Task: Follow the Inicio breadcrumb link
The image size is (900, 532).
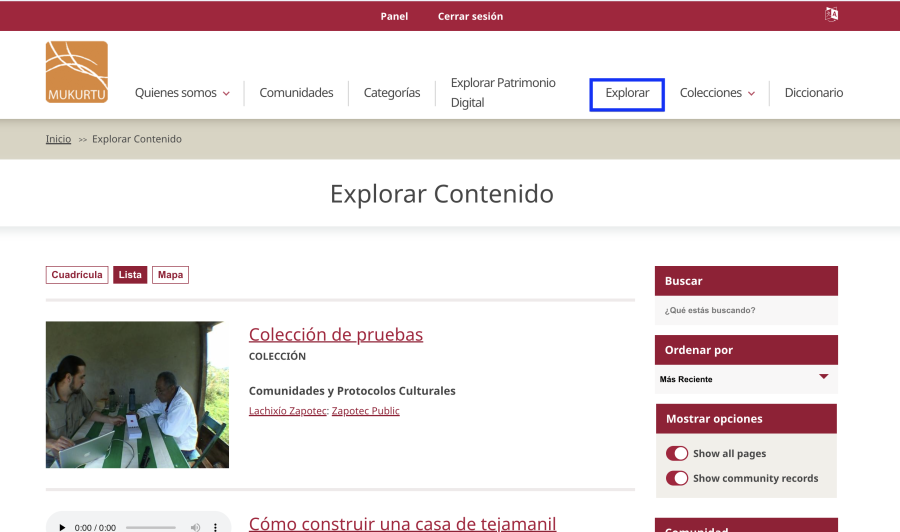Action: click(x=59, y=139)
